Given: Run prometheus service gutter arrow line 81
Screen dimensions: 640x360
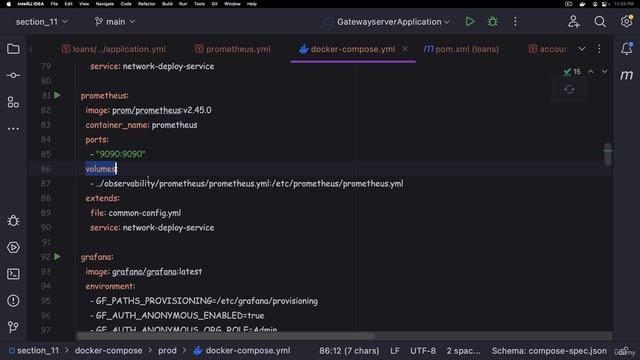Looking at the screenshot, I should (58, 95).
